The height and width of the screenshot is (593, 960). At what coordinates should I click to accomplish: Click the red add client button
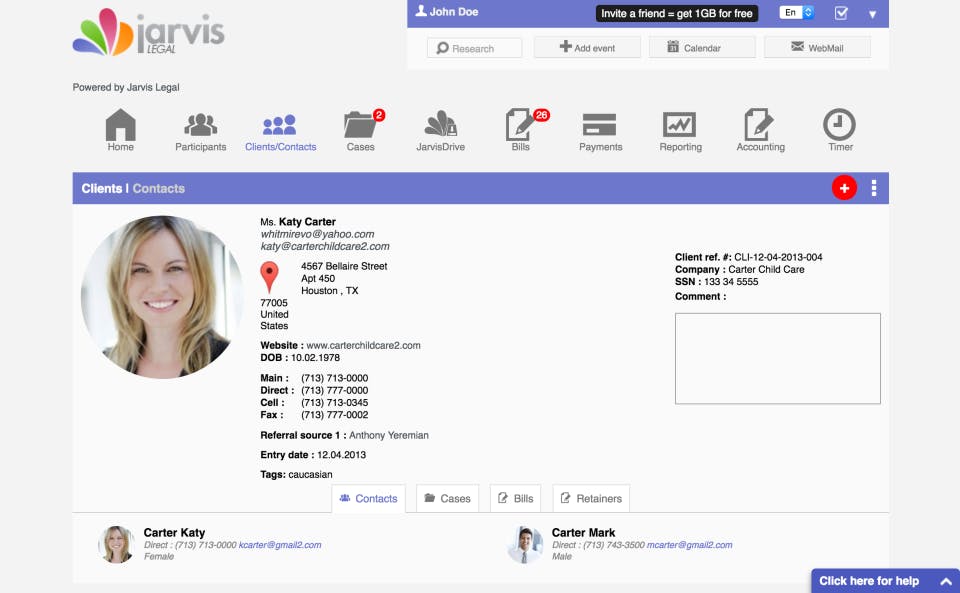pos(844,188)
